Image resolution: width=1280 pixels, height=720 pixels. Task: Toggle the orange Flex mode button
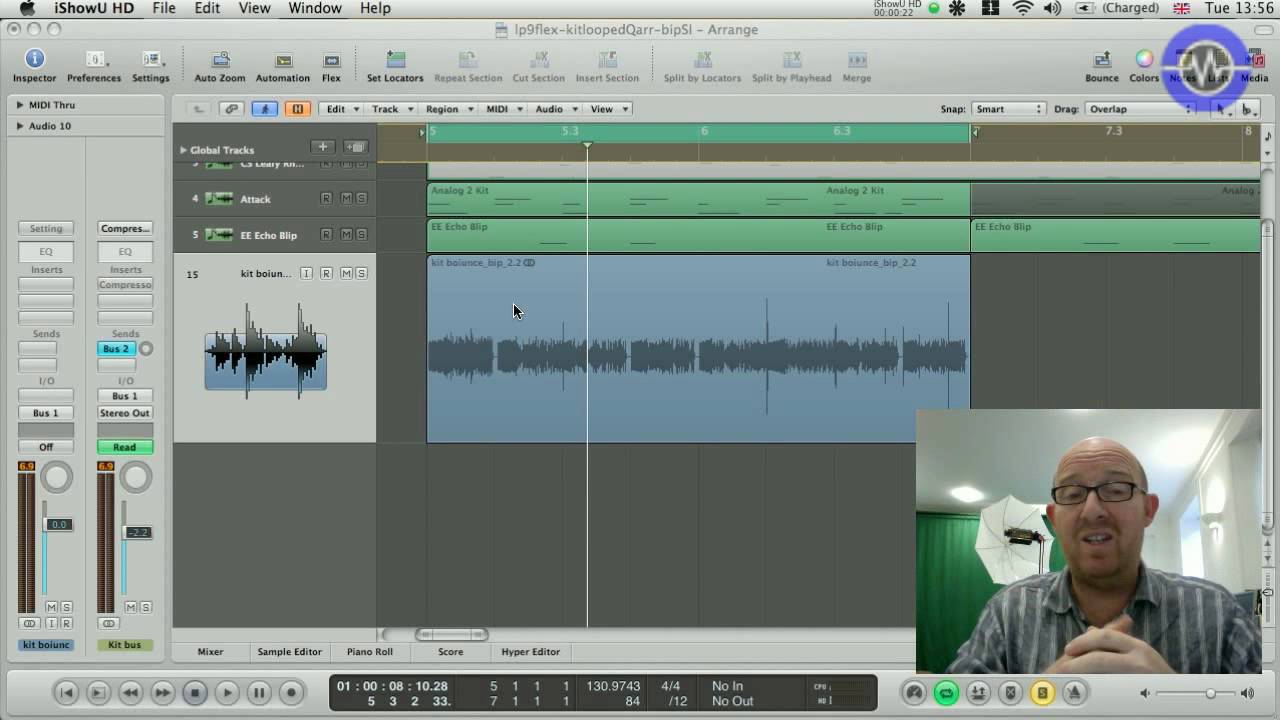(x=297, y=109)
